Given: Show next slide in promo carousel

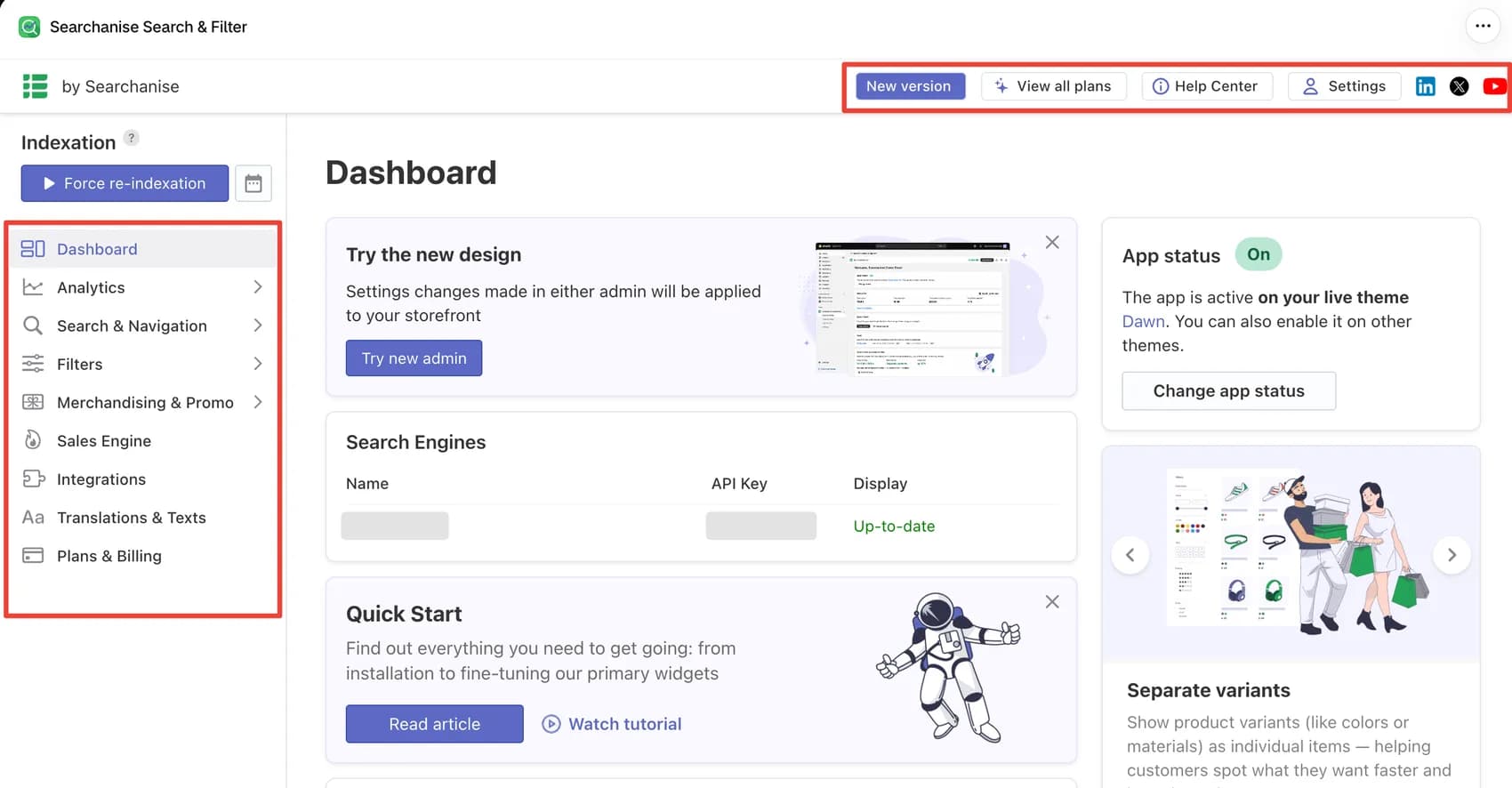Looking at the screenshot, I should tap(1452, 555).
